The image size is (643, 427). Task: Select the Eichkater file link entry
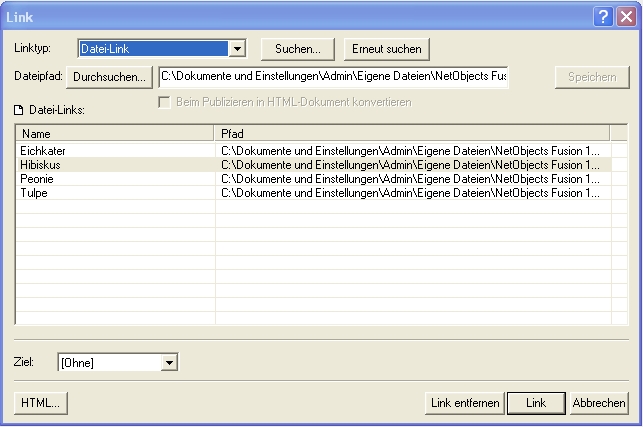click(42, 150)
